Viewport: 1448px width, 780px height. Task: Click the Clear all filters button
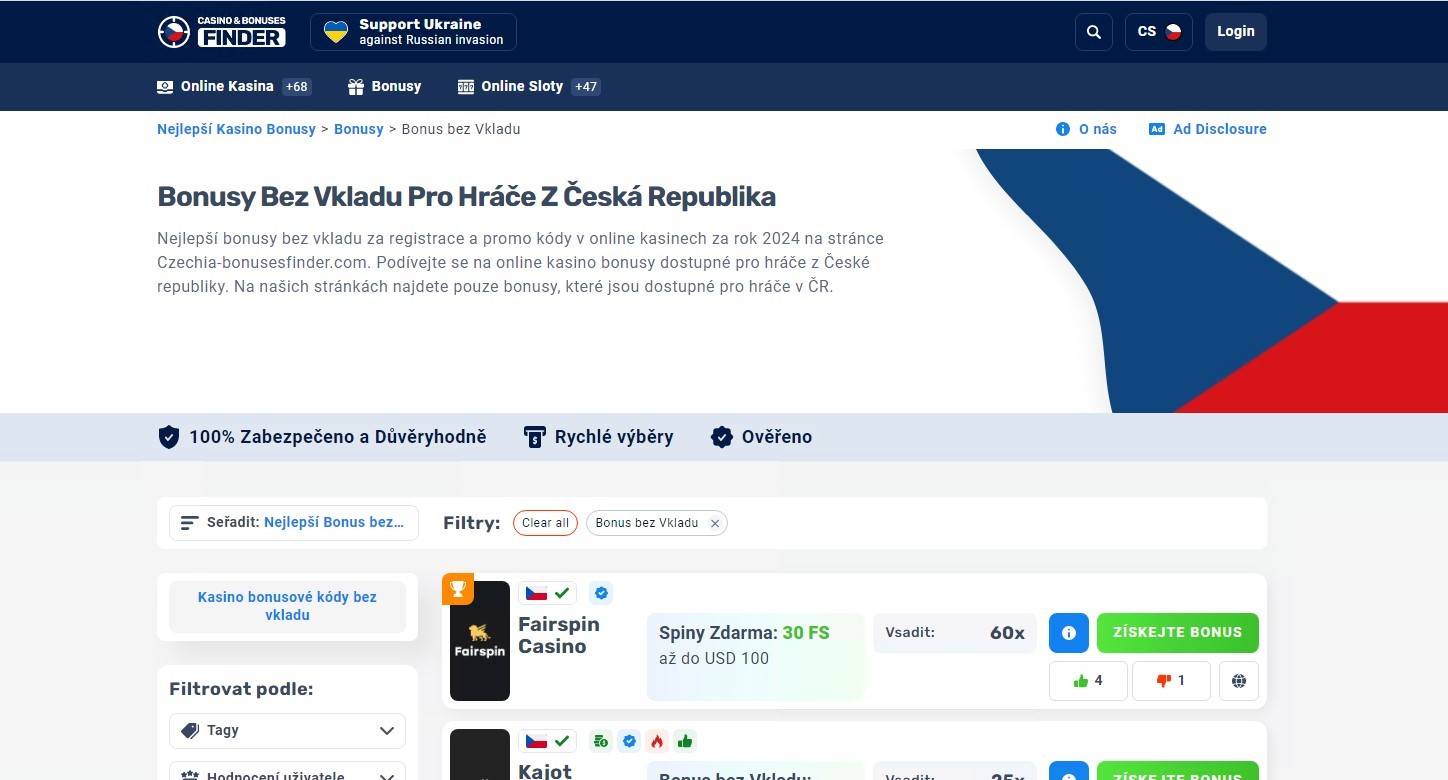[x=545, y=523]
